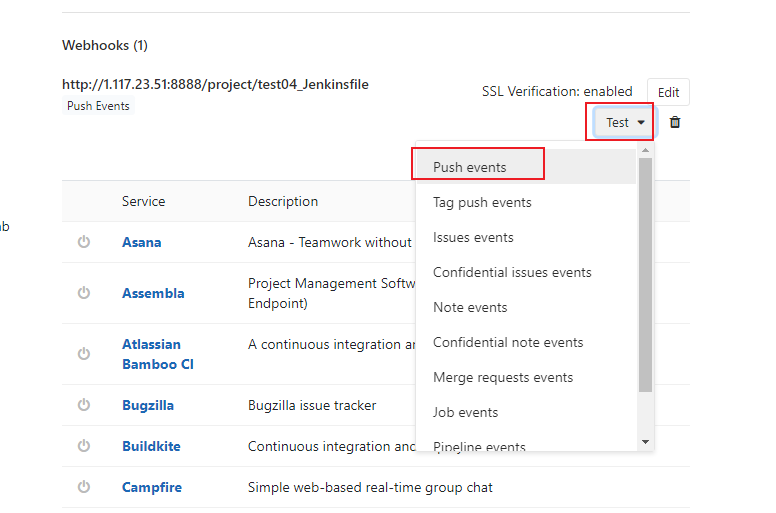This screenshot has height=513, width=776.
Task: Click the webhook URL test04_Jenkinsfile
Action: 215,85
